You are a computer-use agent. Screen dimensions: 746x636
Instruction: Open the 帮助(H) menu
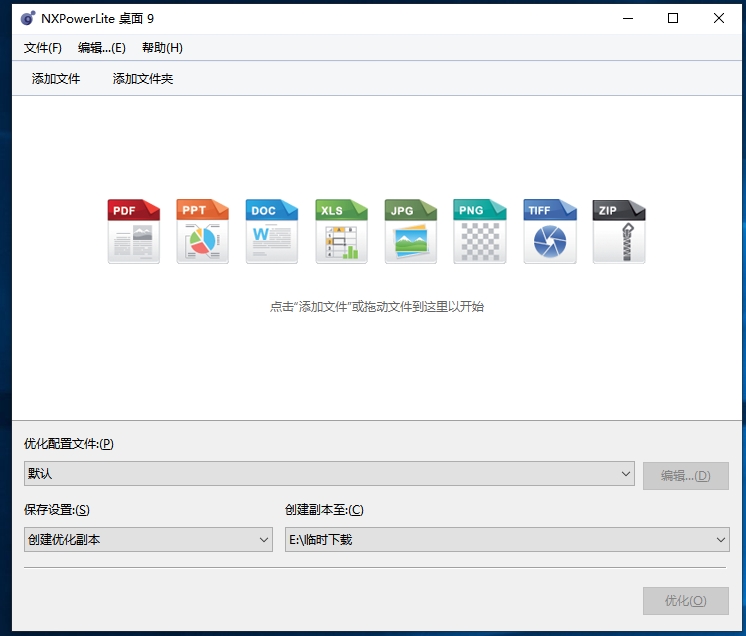click(x=162, y=48)
